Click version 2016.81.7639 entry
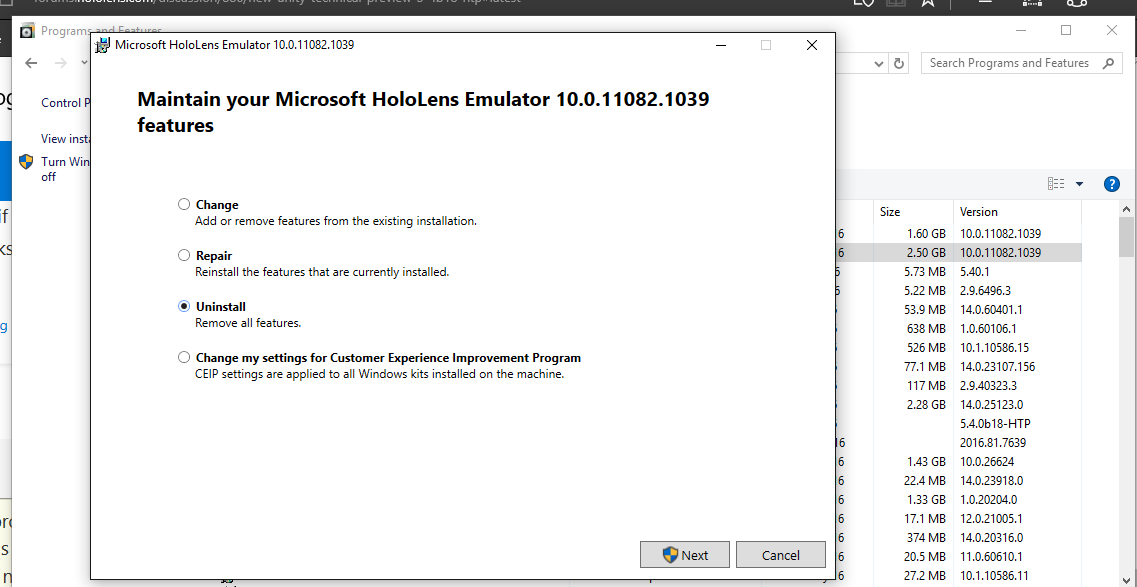 (x=993, y=442)
